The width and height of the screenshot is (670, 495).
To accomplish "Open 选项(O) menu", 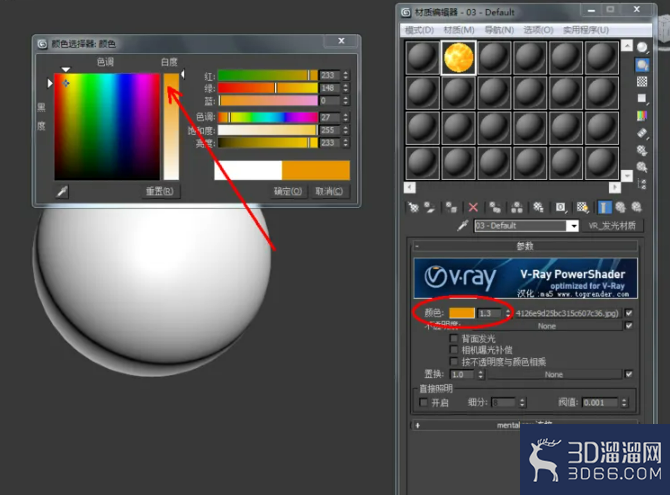I will [538, 30].
